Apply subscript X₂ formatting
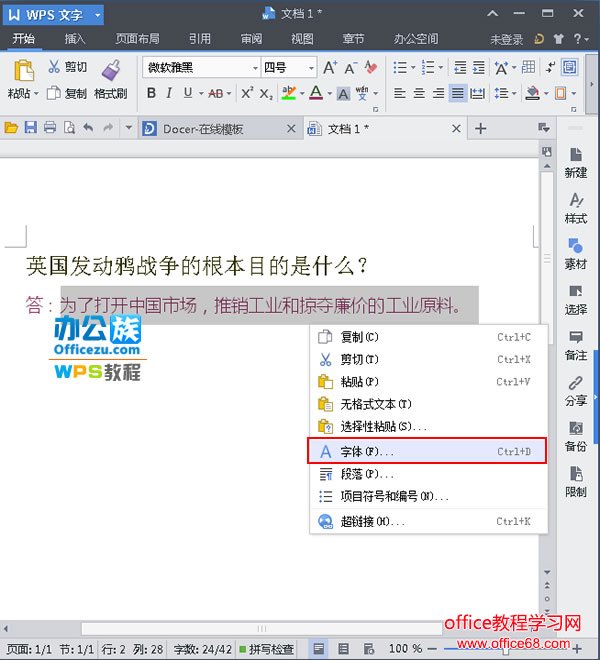Viewport: 600px width, 660px height. [x=266, y=93]
